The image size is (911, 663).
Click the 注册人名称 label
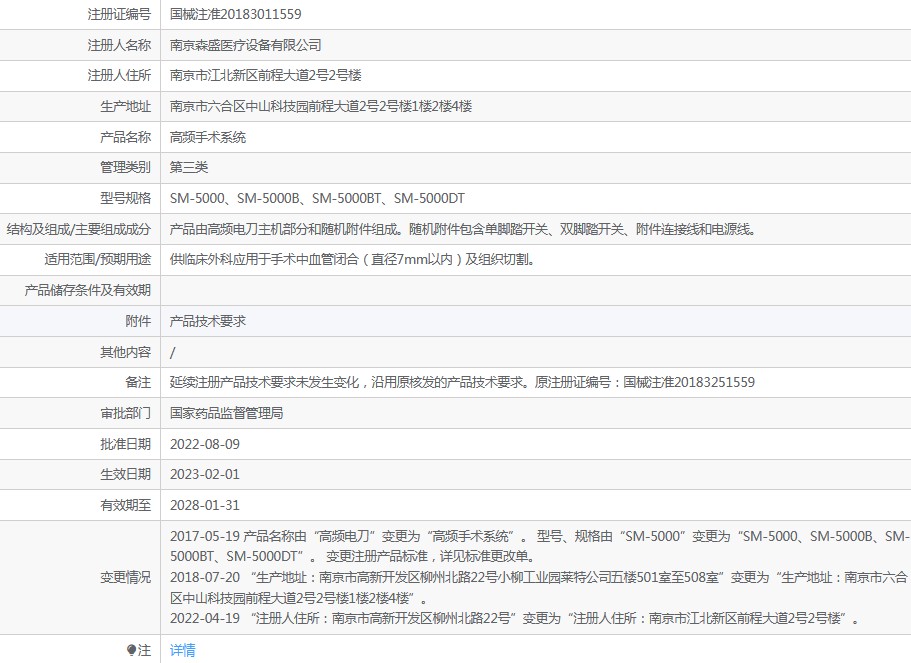point(119,45)
